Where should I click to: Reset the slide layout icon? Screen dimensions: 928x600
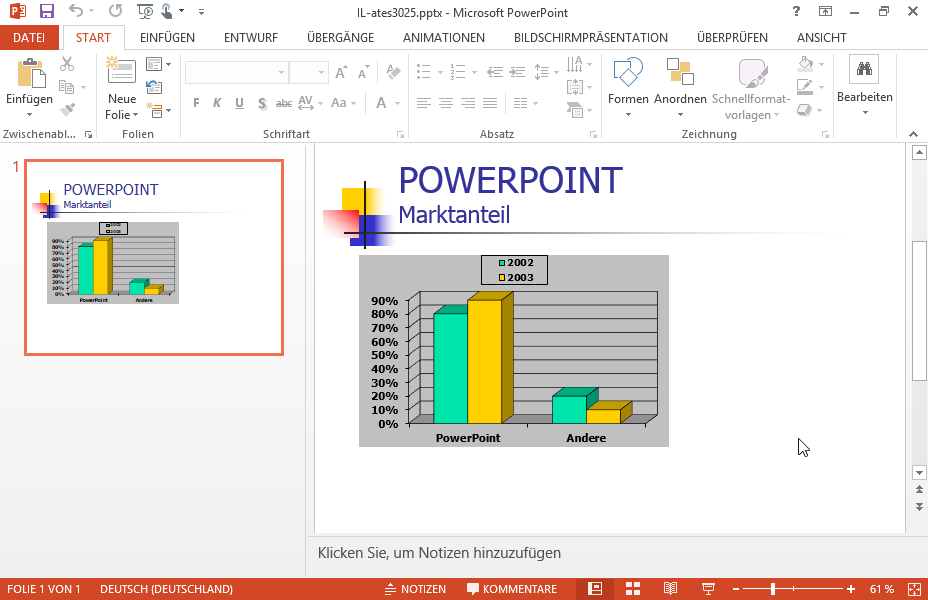[154, 88]
